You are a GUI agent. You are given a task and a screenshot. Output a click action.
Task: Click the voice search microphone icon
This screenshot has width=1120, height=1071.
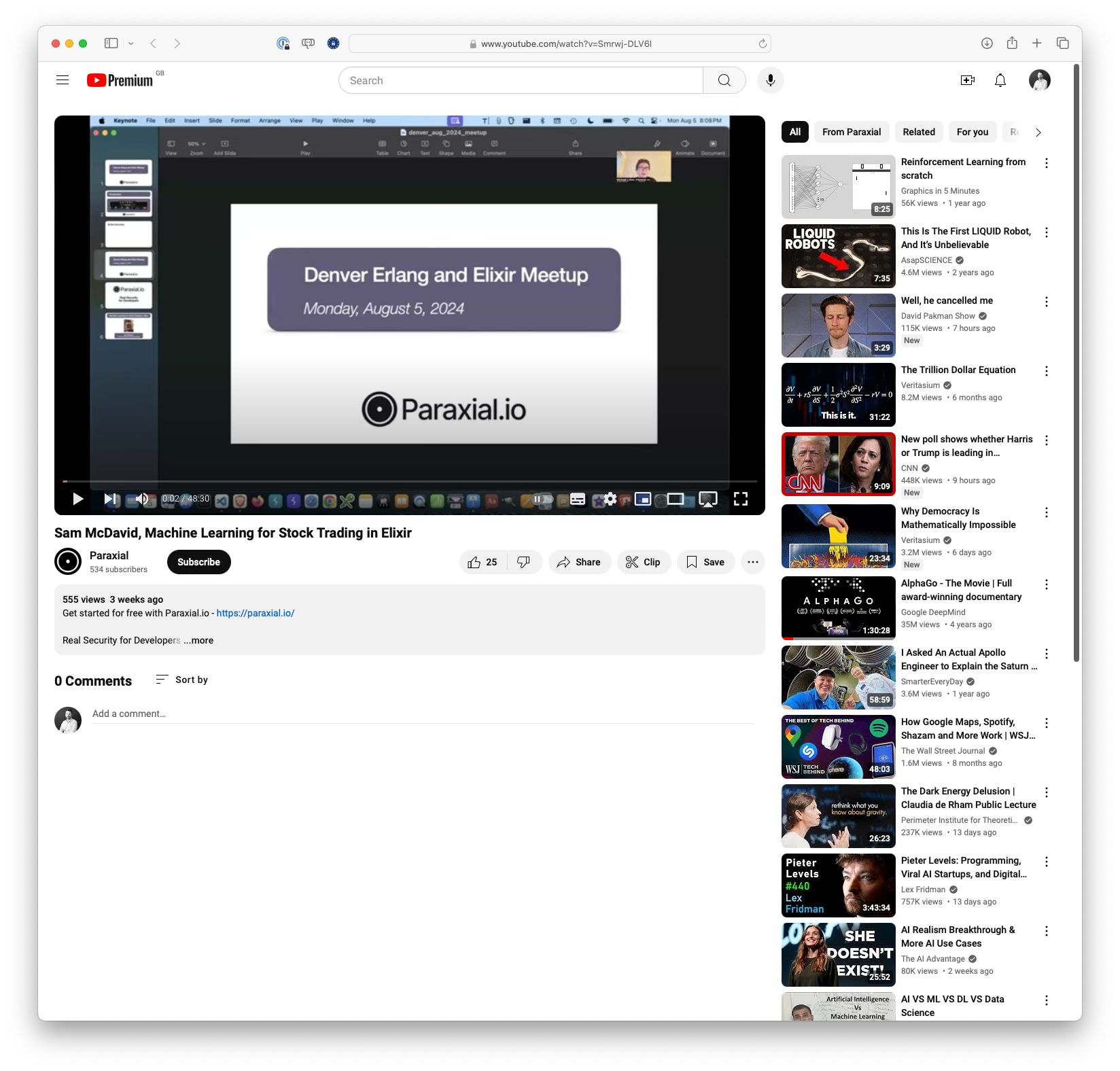click(770, 80)
